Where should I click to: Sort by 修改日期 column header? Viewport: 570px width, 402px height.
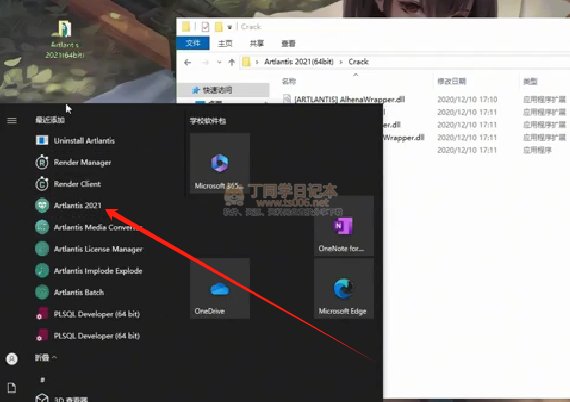tap(452, 81)
